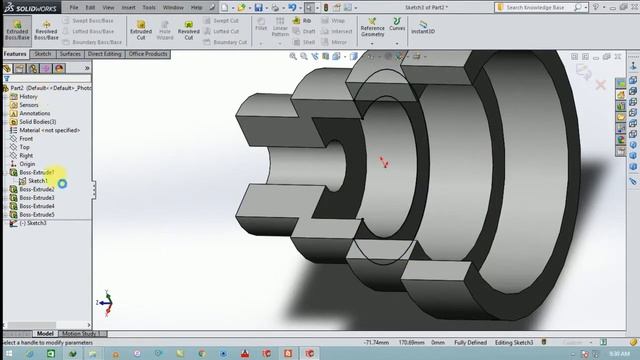Screen dimensions: 640x360
Task: Click the Swept Boss/Base command
Action: pyautogui.click(x=89, y=20)
